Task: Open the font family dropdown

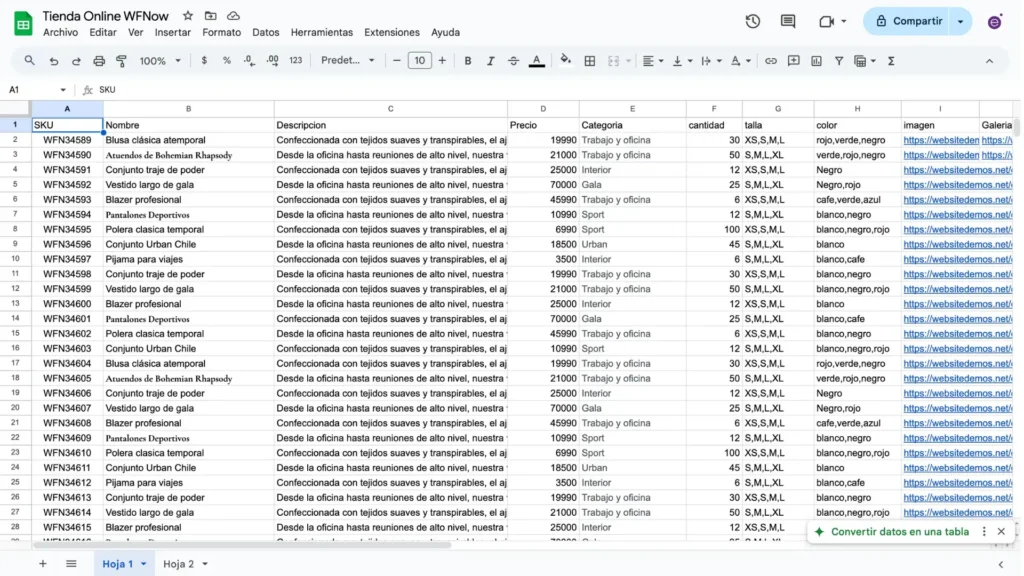Action: click(347, 61)
